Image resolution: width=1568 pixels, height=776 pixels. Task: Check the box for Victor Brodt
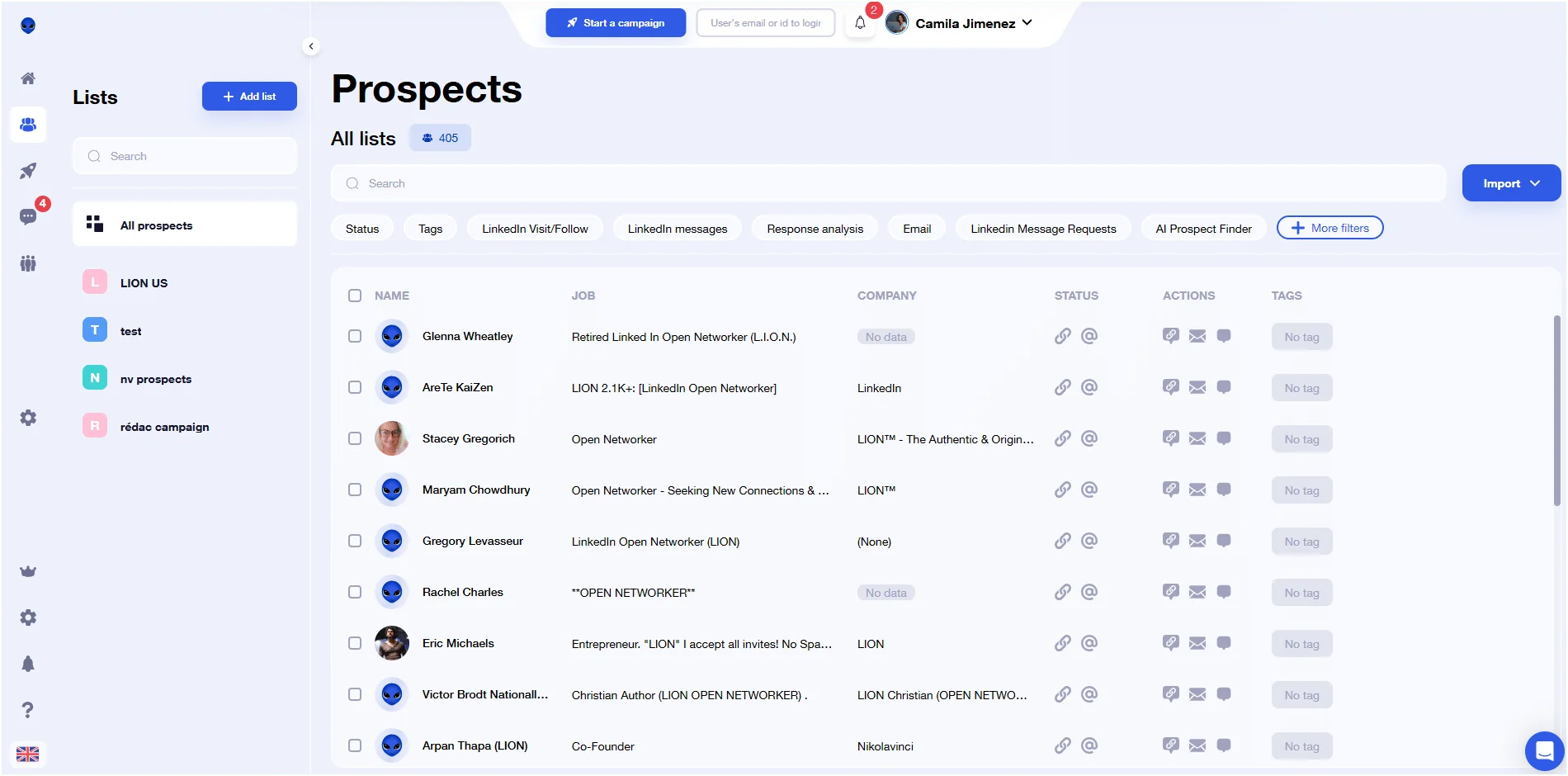pyautogui.click(x=355, y=694)
